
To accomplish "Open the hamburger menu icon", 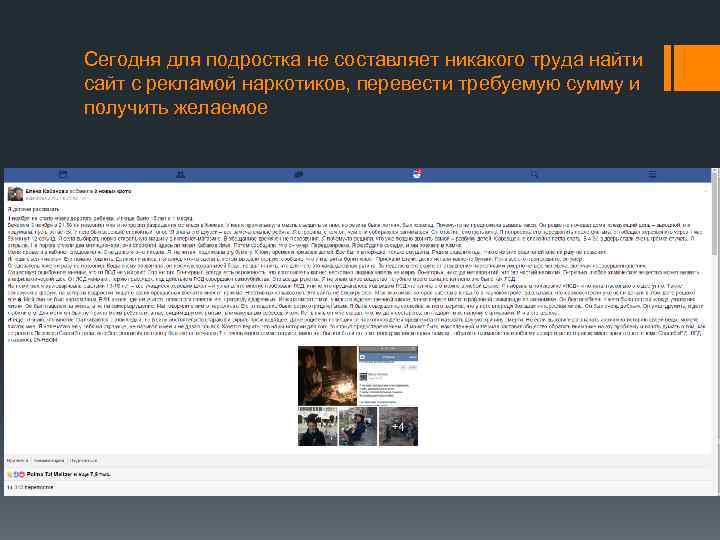I will pyautogui.click(x=652, y=174).
